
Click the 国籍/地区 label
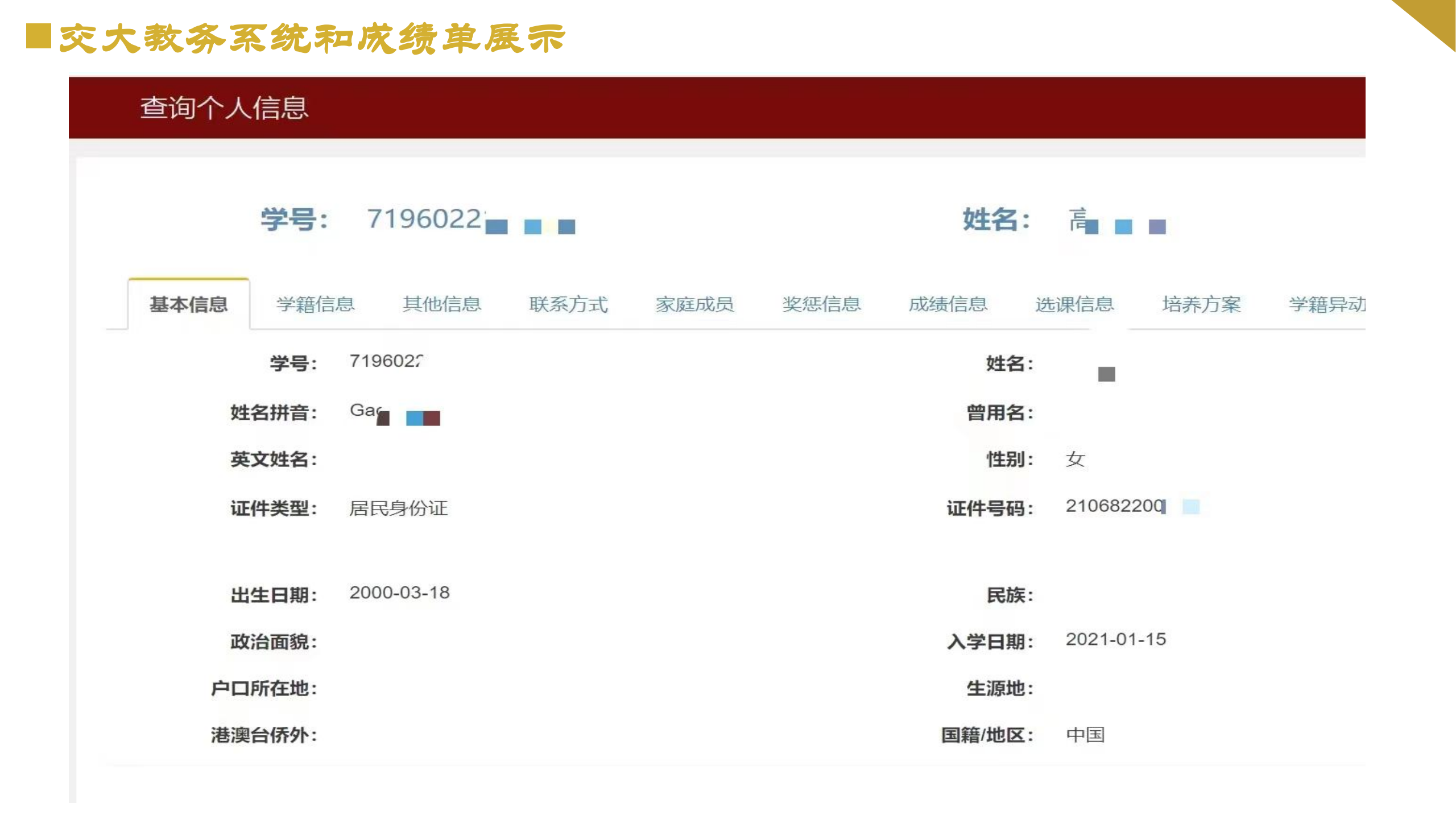[987, 735]
